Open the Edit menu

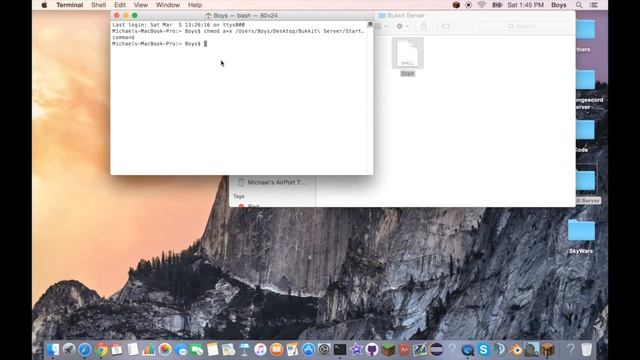point(120,5)
